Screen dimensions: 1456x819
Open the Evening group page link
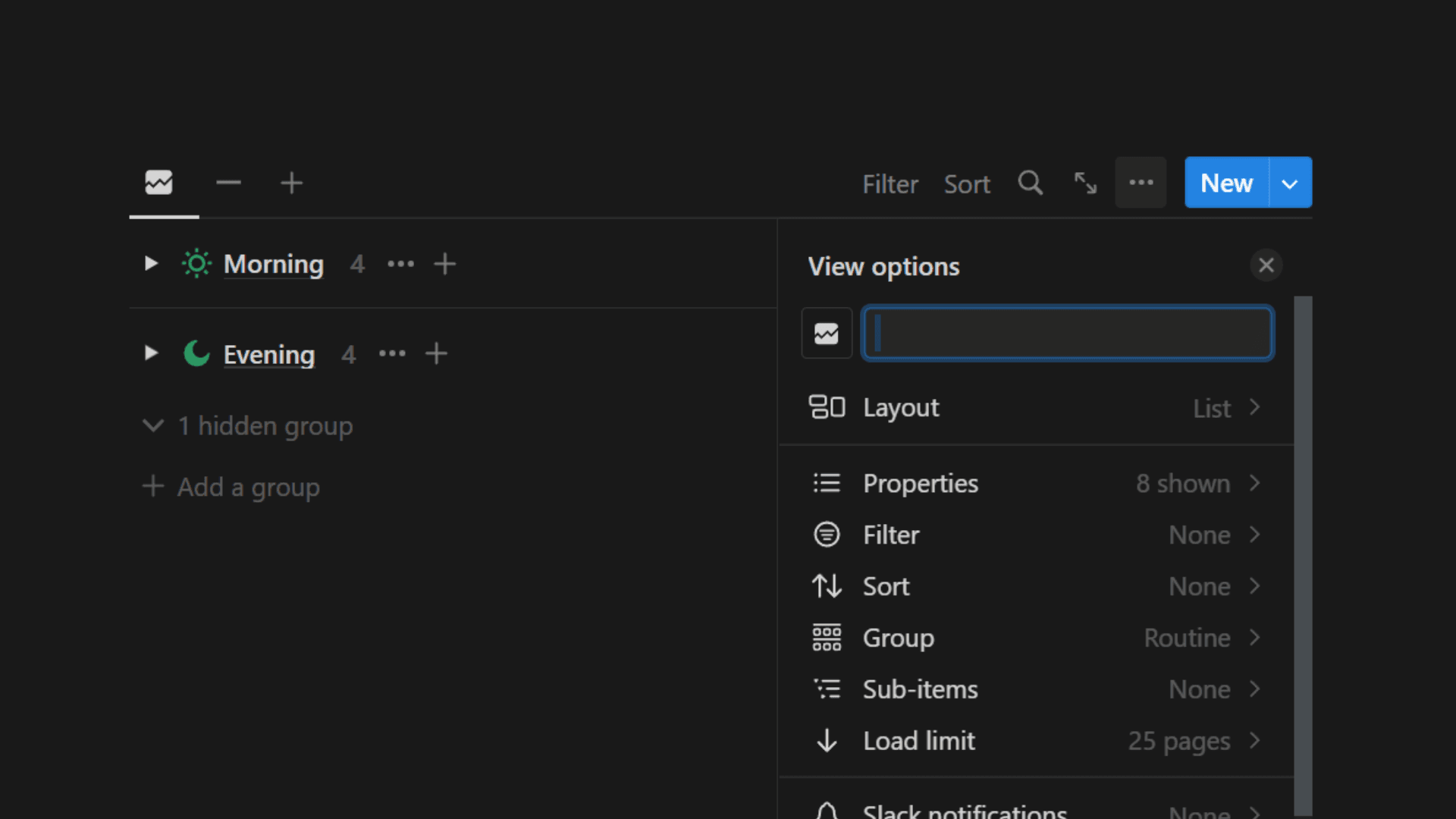(x=268, y=354)
